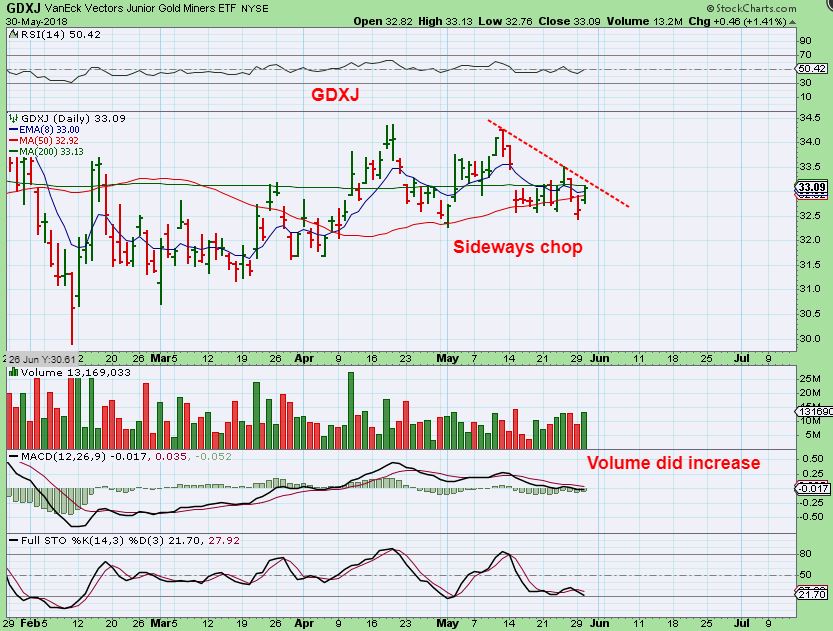Click the RSI(14) 50.42 legend
The image size is (833, 631).
coord(60,35)
